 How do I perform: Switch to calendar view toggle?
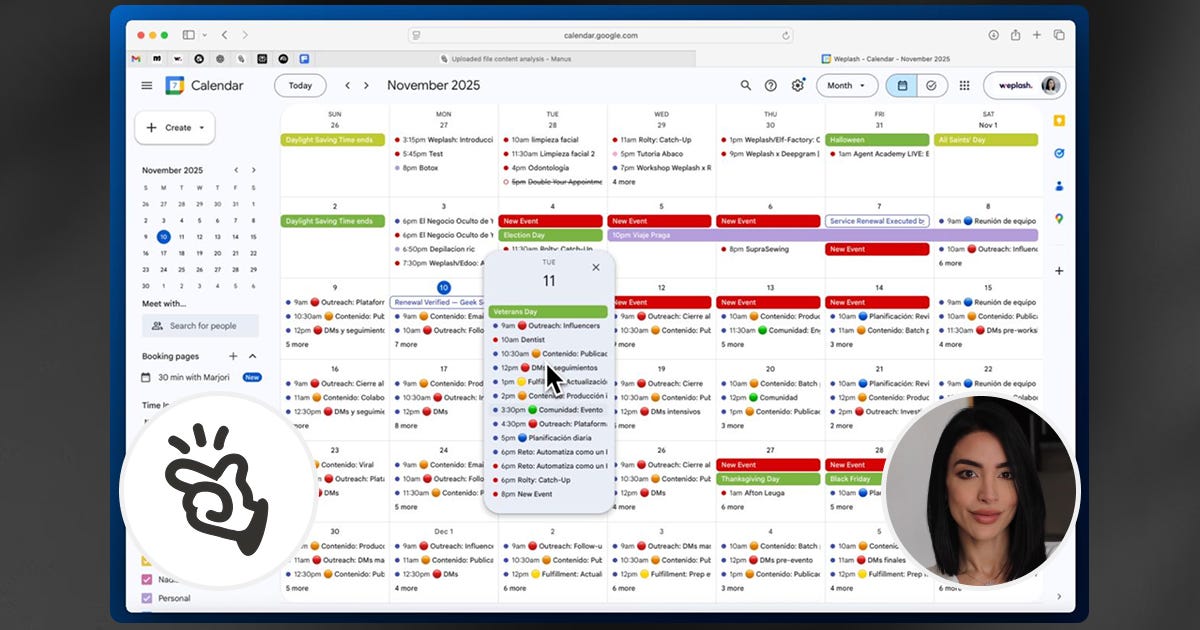(902, 86)
